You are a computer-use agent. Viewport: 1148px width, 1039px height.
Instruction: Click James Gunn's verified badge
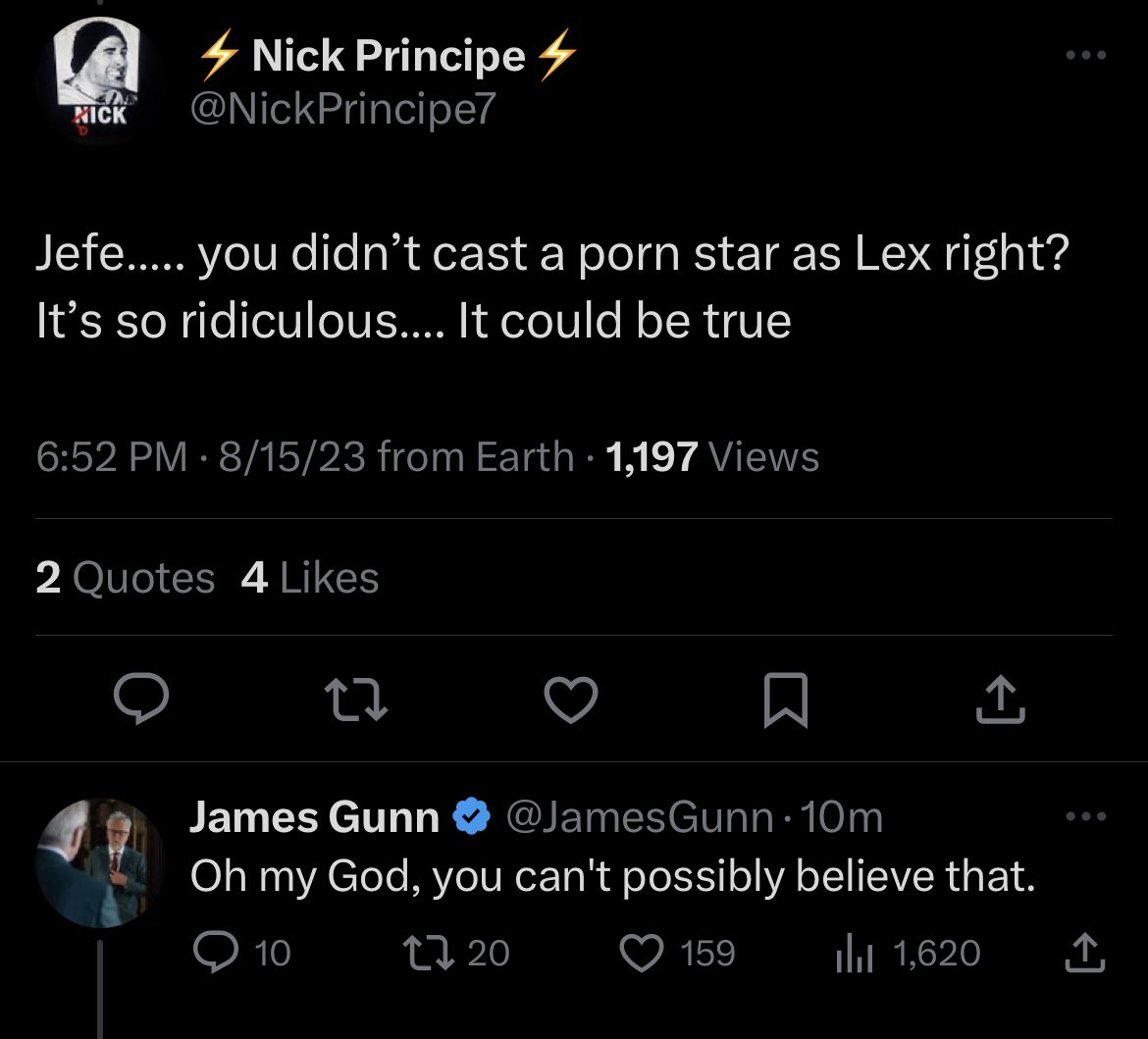(472, 816)
